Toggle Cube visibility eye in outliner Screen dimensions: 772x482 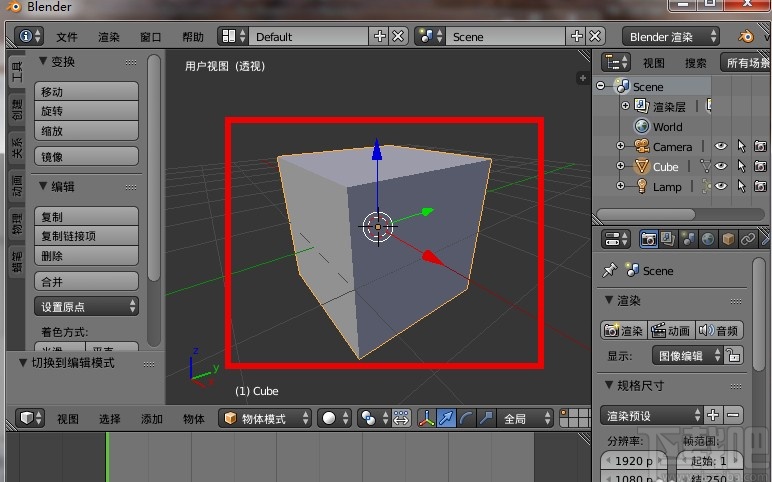point(721,166)
